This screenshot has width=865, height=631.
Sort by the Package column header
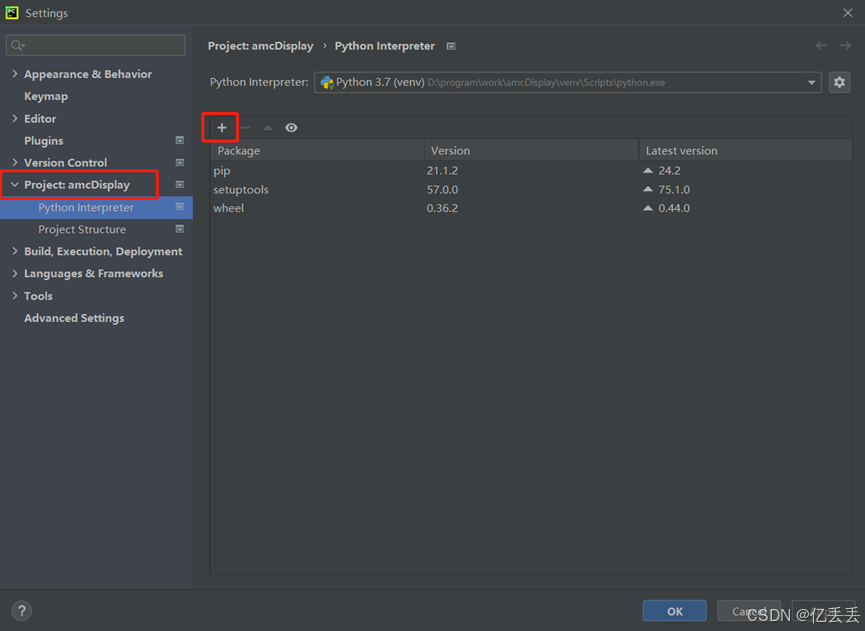(x=317, y=151)
